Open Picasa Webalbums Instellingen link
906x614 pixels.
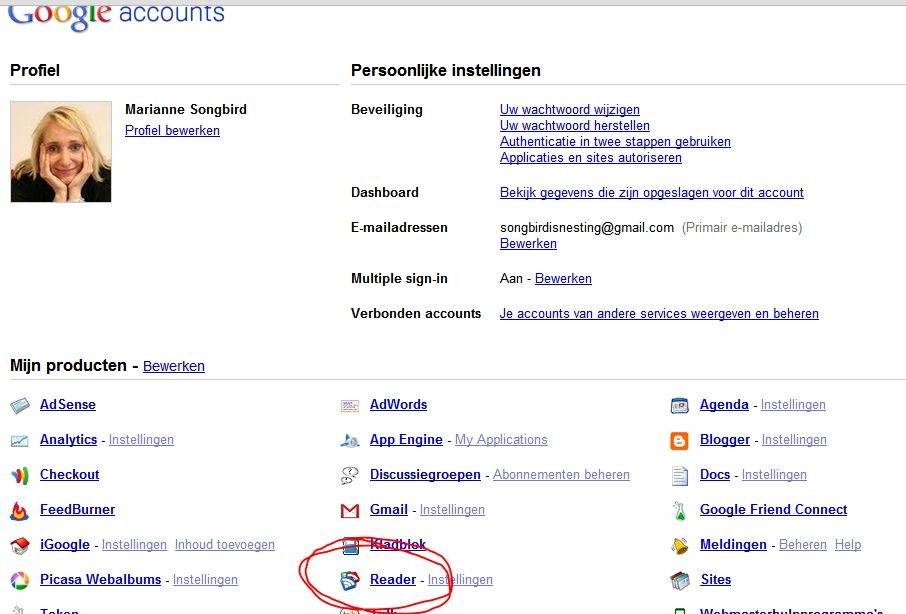click(x=205, y=579)
